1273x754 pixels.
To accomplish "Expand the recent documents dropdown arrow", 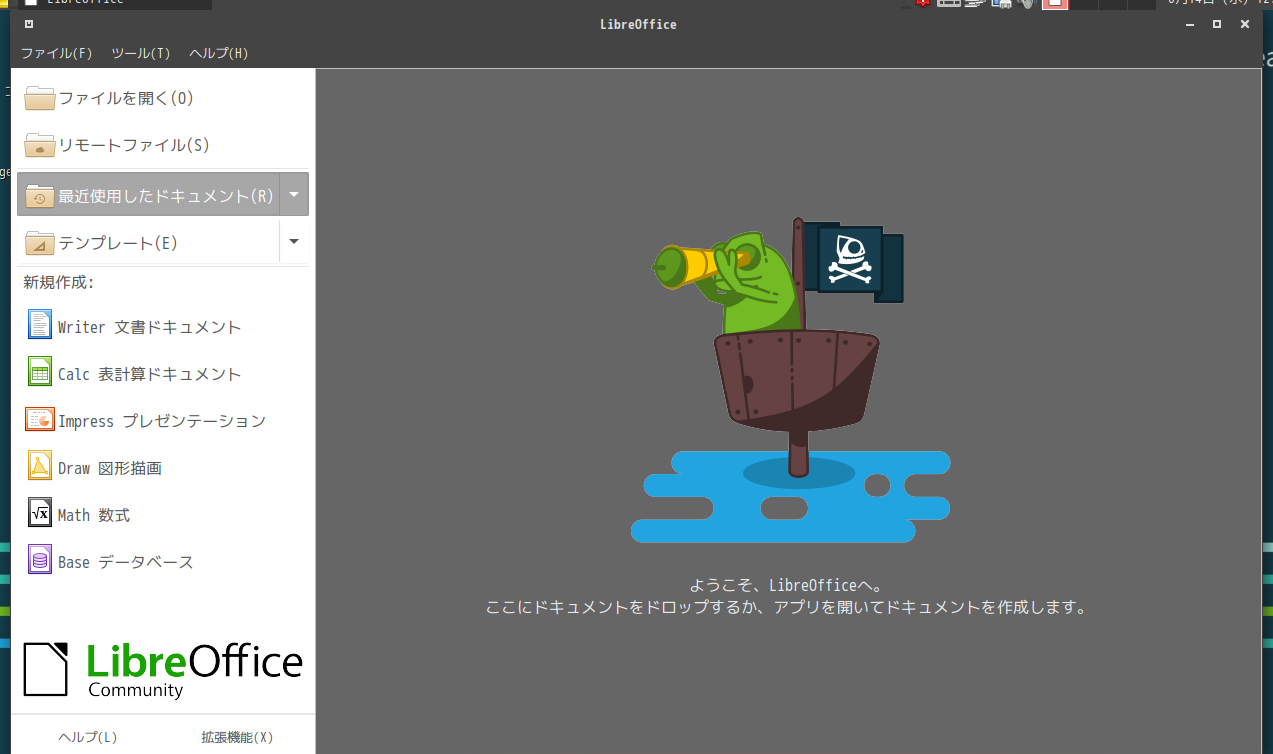I will [x=294, y=195].
